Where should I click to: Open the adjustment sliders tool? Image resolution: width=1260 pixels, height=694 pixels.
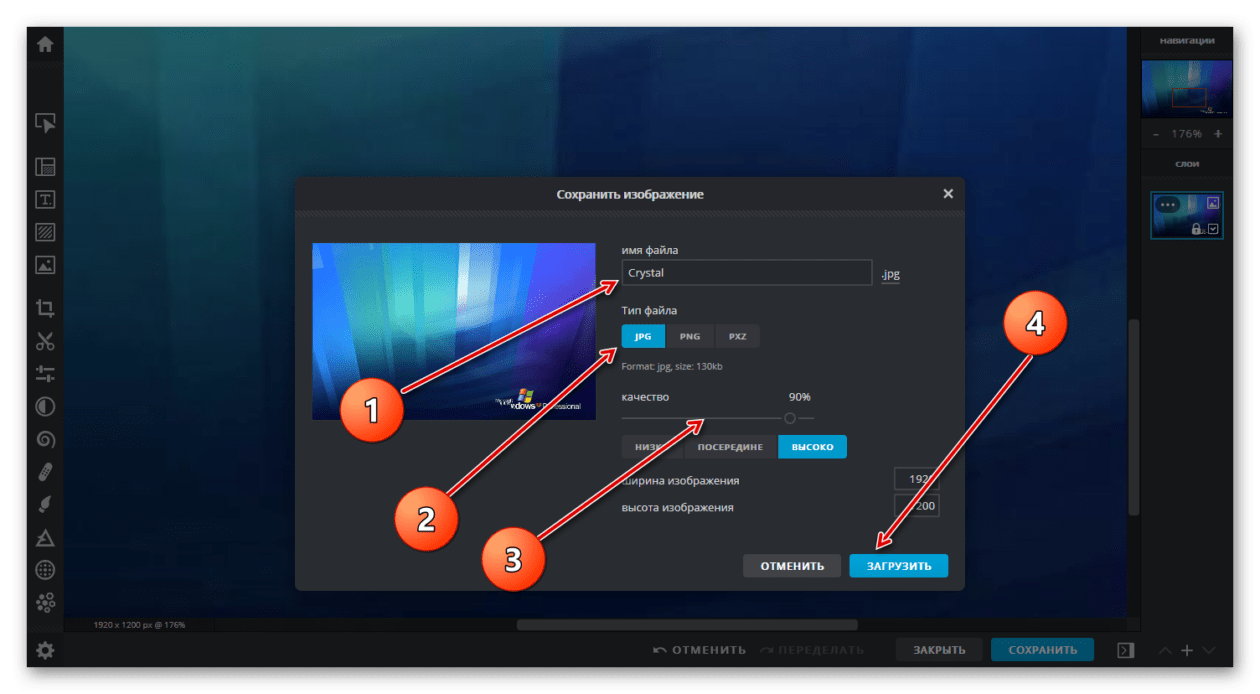(45, 373)
